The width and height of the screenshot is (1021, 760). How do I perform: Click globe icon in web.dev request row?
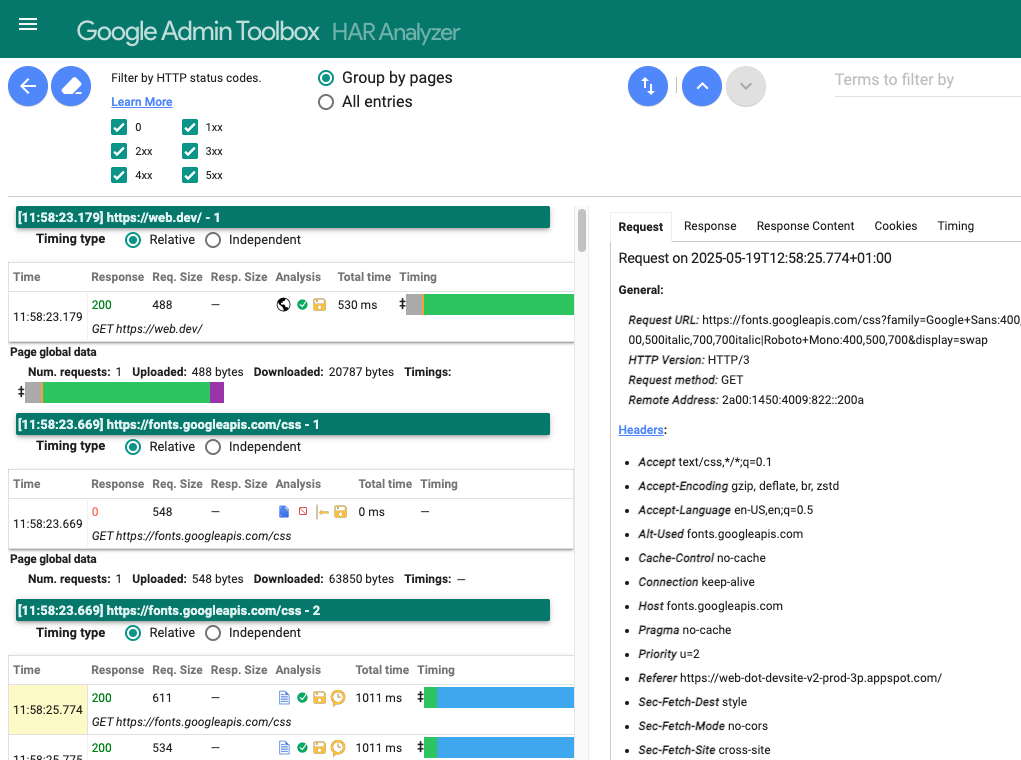tap(283, 305)
